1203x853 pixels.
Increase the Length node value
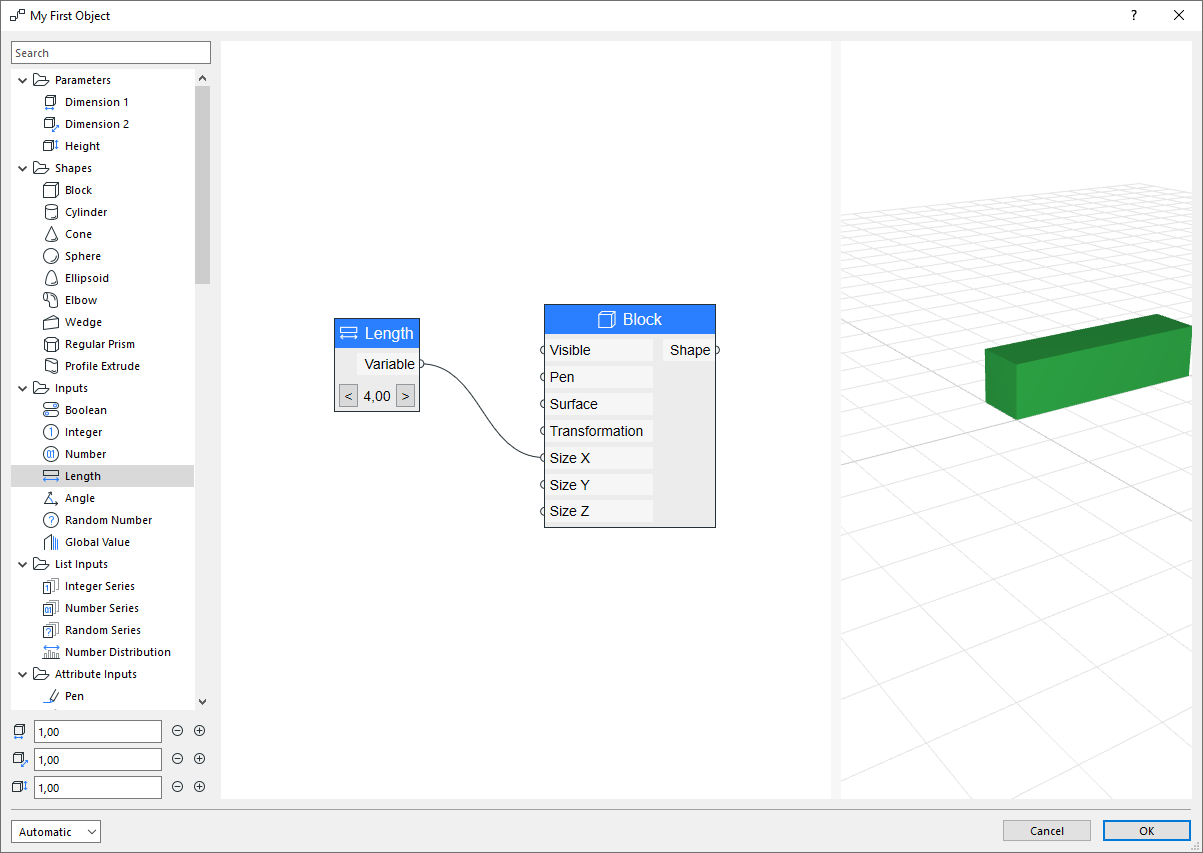tap(405, 396)
